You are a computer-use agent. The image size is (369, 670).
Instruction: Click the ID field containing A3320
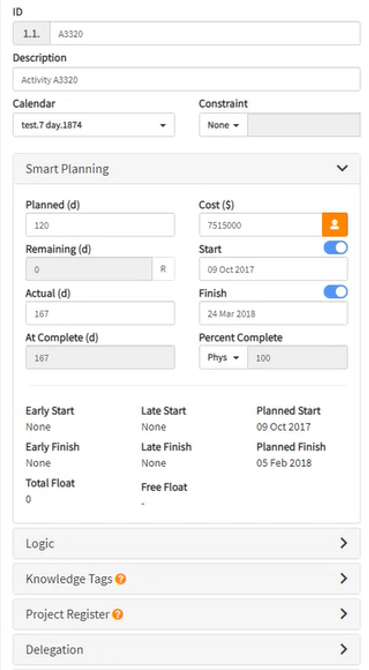(205, 34)
